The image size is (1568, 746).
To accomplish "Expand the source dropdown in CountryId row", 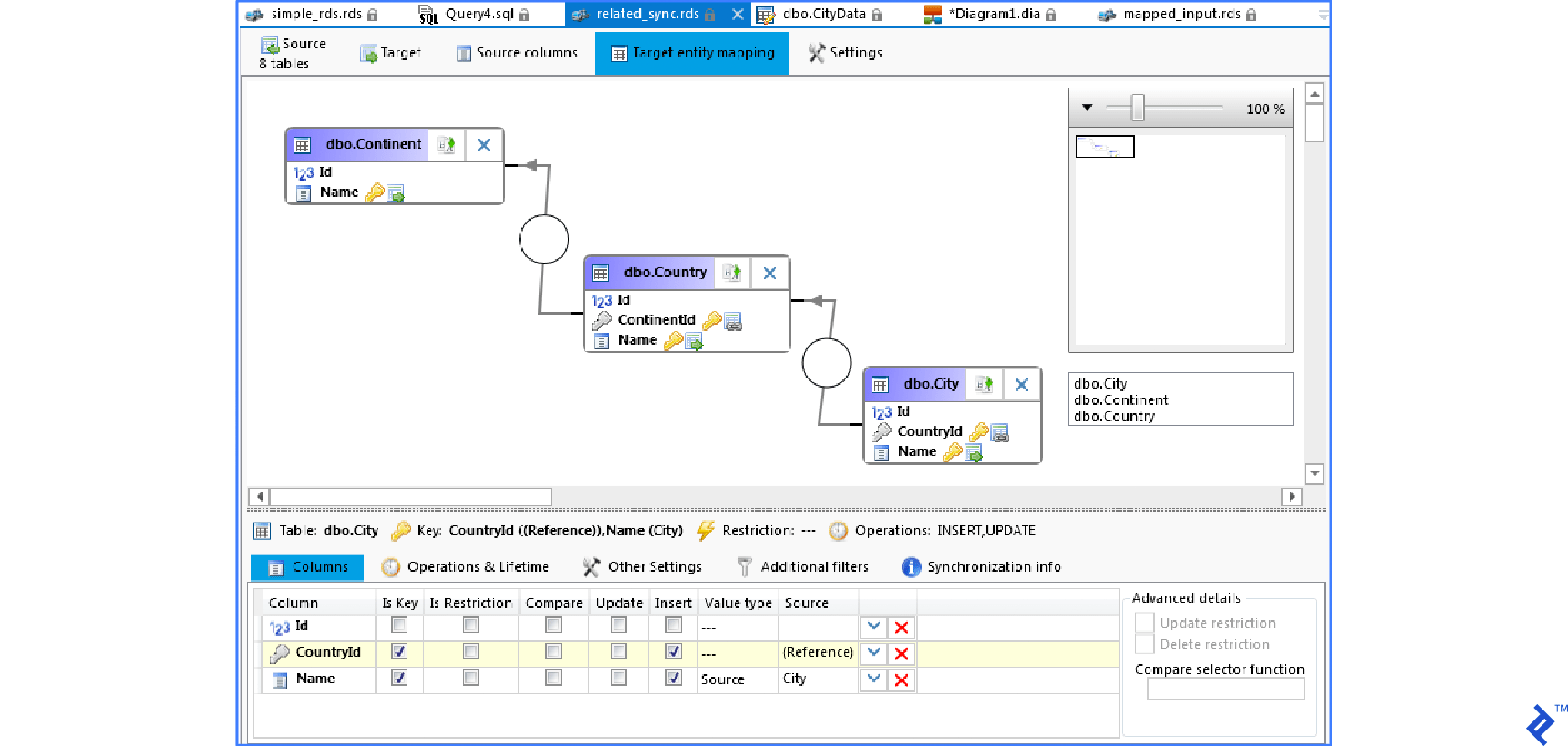I will tap(874, 654).
